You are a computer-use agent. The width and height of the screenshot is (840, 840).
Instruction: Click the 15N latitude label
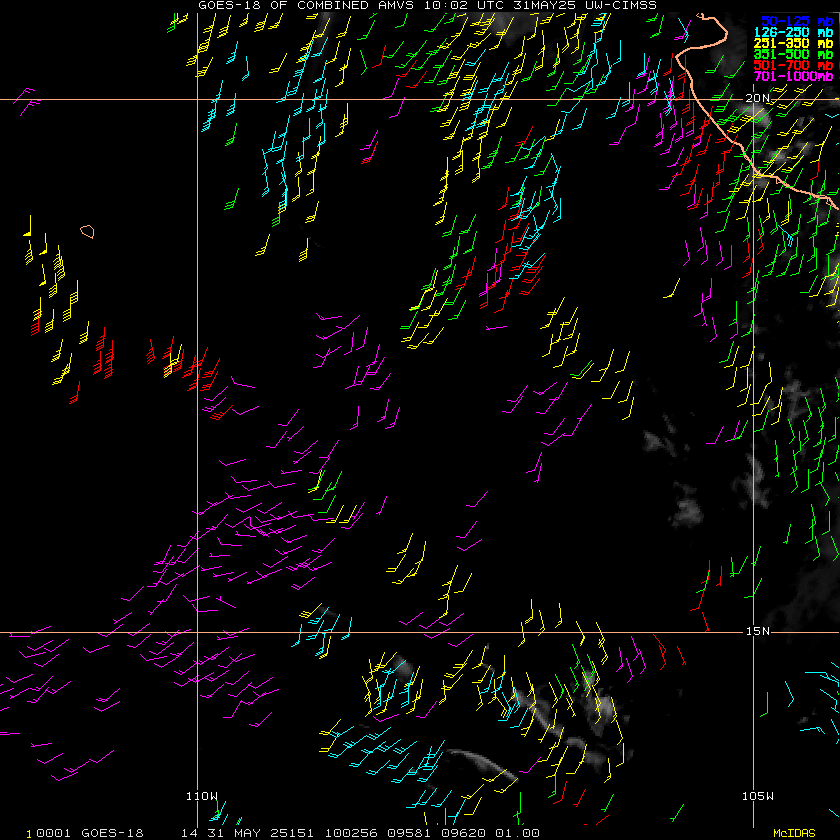tap(759, 631)
